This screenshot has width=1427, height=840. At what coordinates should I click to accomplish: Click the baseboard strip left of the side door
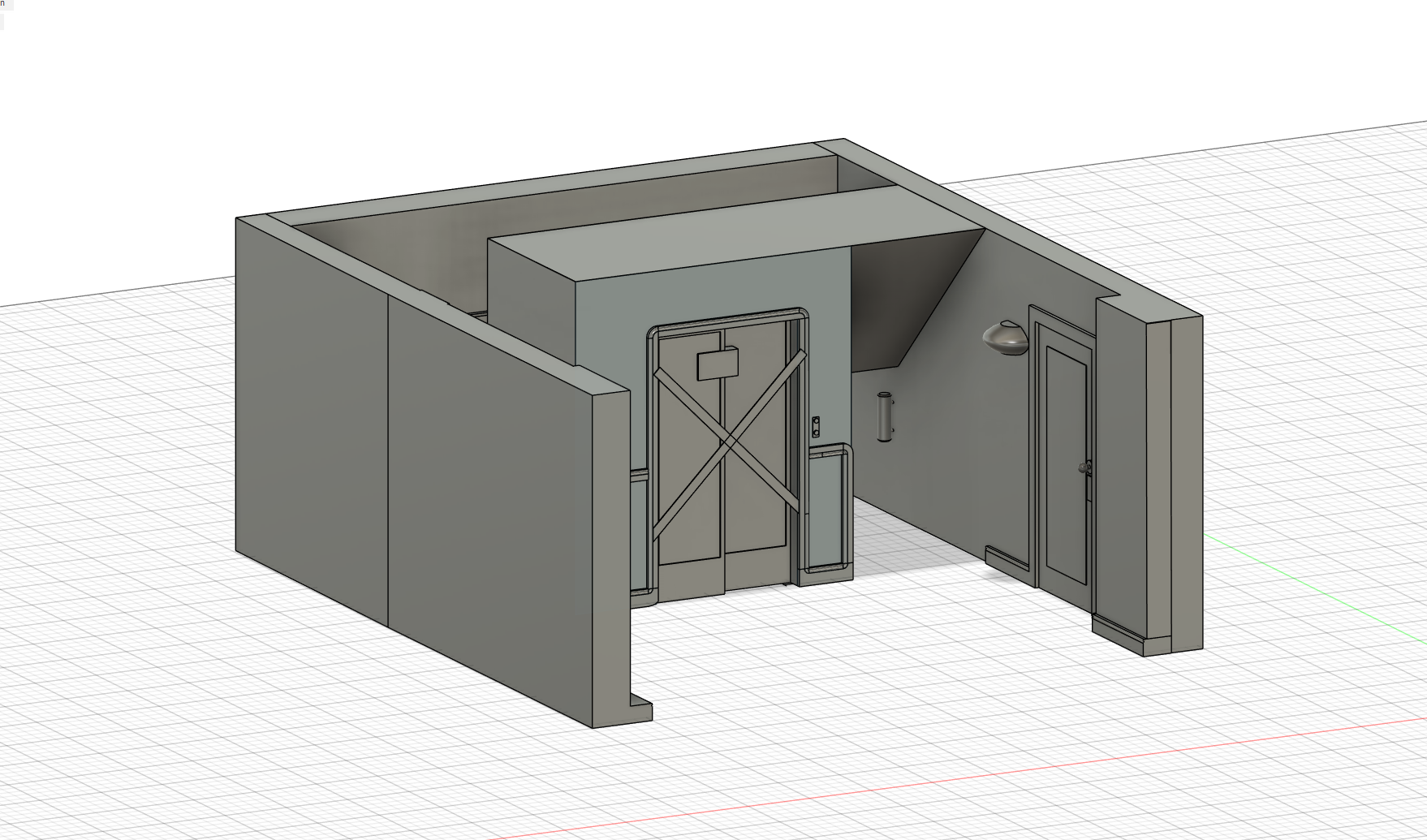click(x=1007, y=558)
